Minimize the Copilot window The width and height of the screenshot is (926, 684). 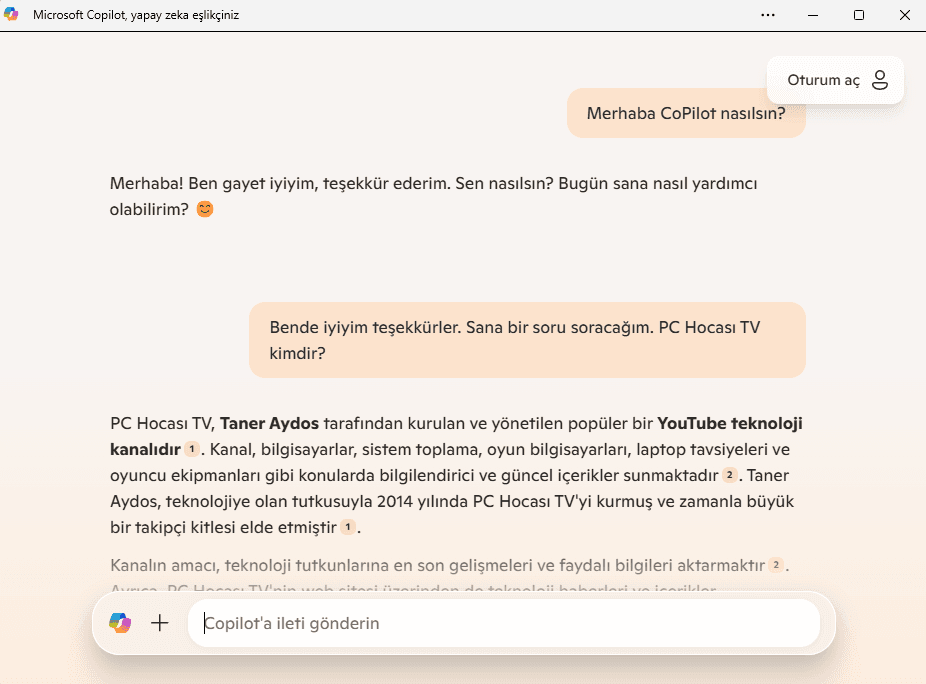[x=814, y=15]
